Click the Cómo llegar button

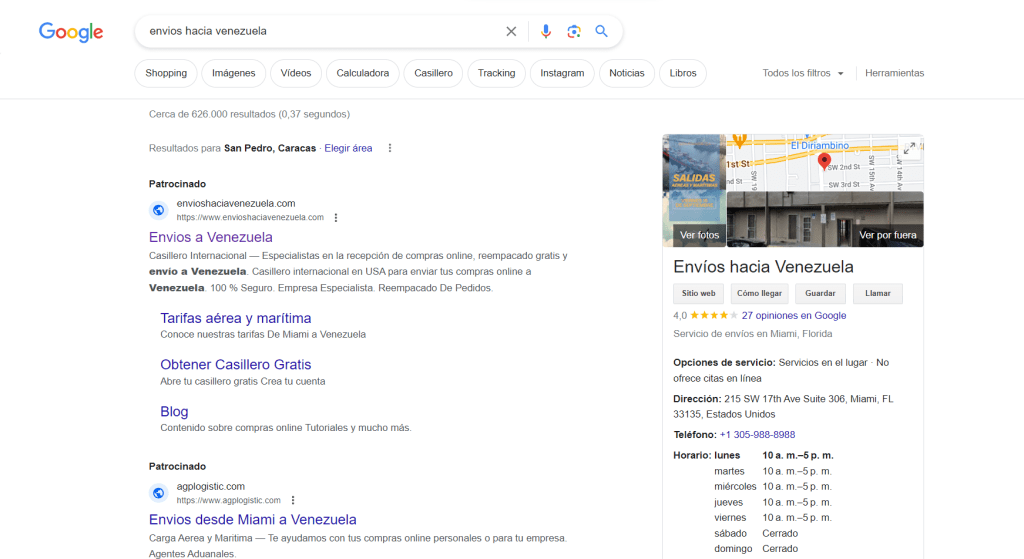pos(760,294)
